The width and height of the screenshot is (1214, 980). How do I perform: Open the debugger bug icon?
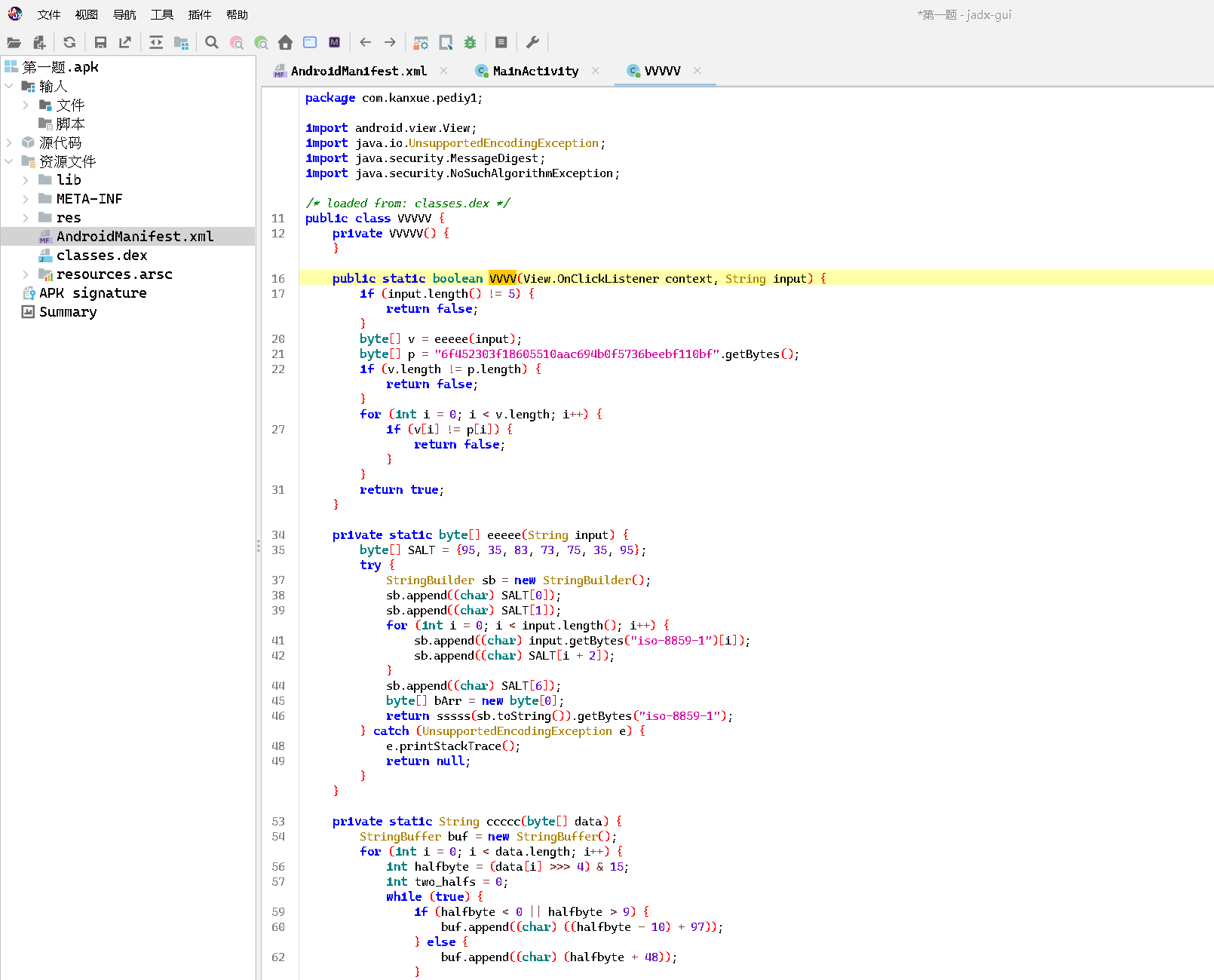tap(470, 43)
